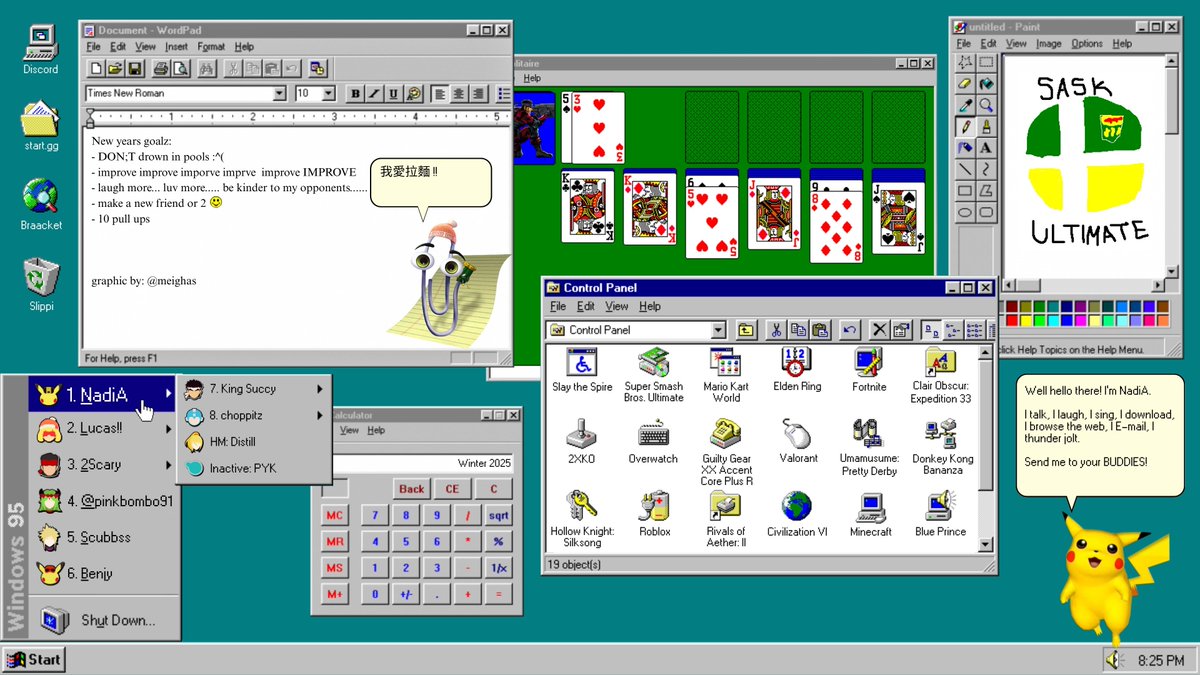Click the Find binoculars icon in WordPad
Screen dimensions: 1200x675
pos(207,69)
